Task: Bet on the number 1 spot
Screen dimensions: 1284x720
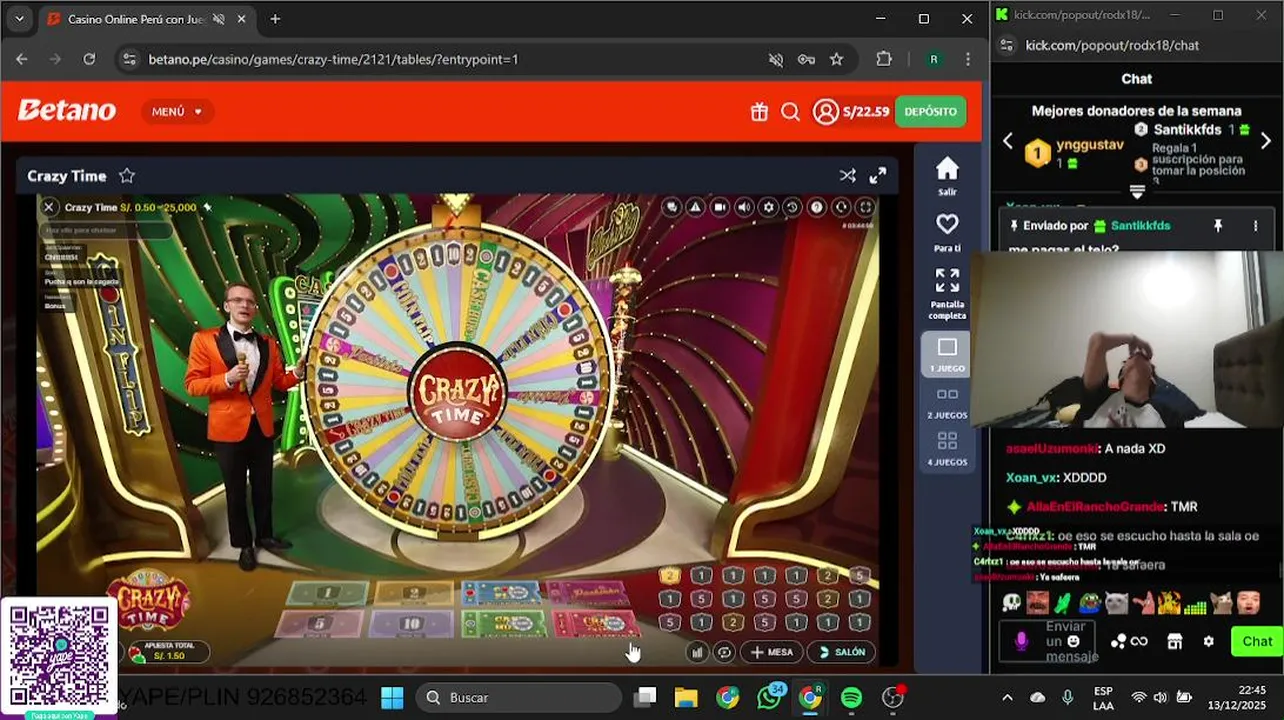Action: [x=326, y=593]
